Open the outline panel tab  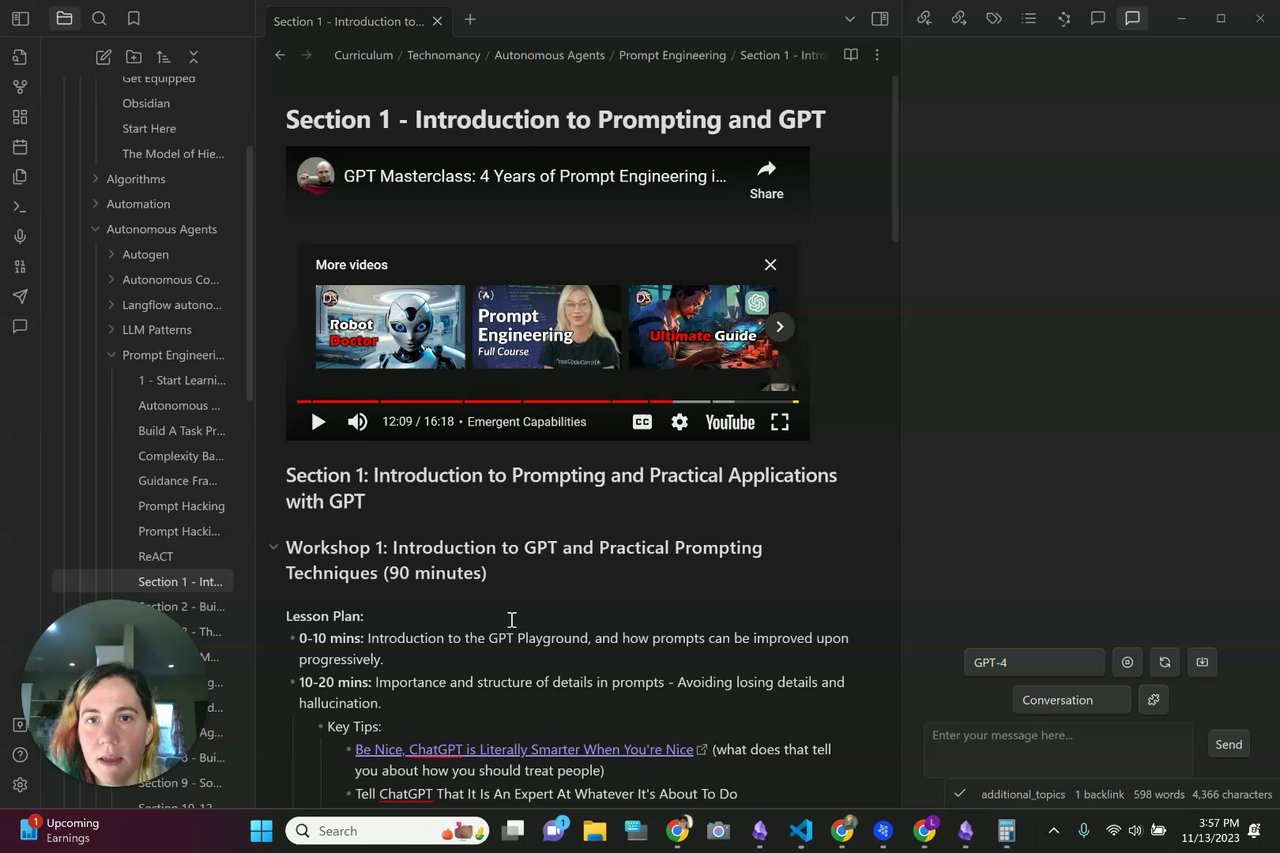[1028, 18]
